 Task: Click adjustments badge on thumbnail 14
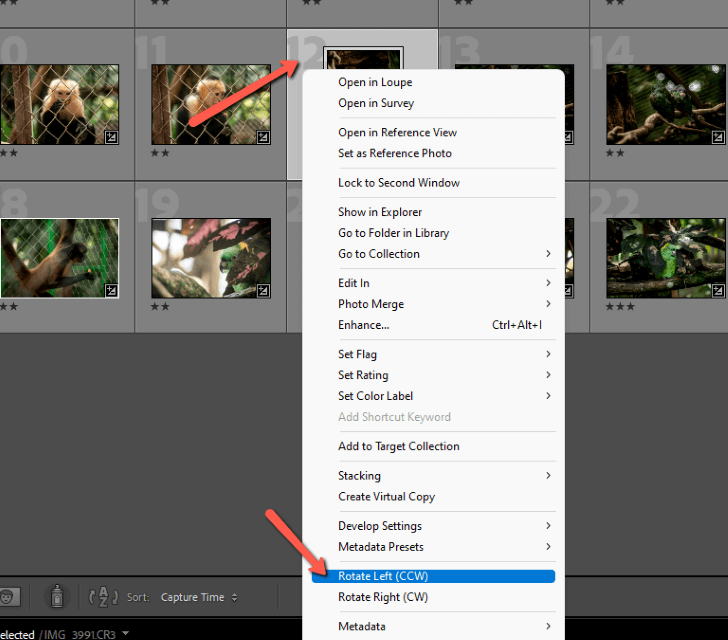[x=718, y=137]
